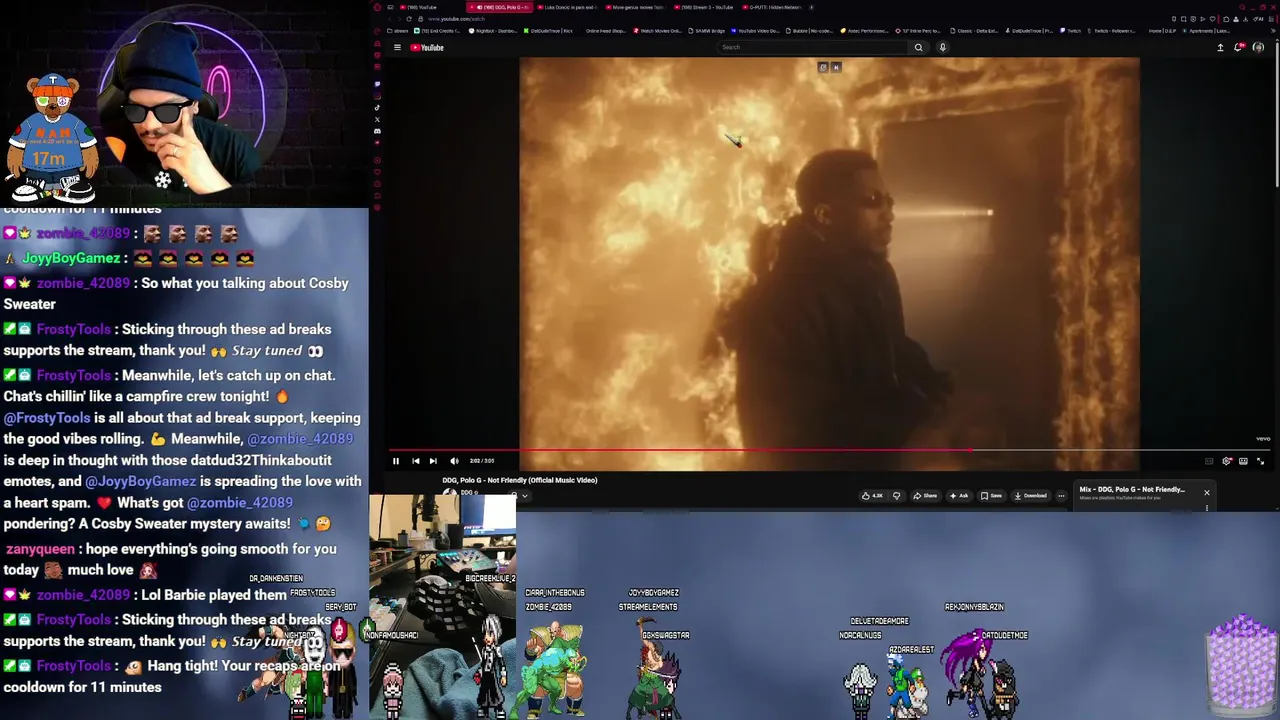This screenshot has width=1280, height=720.
Task: Open YouTube account avatar menu
Action: coord(1258,47)
